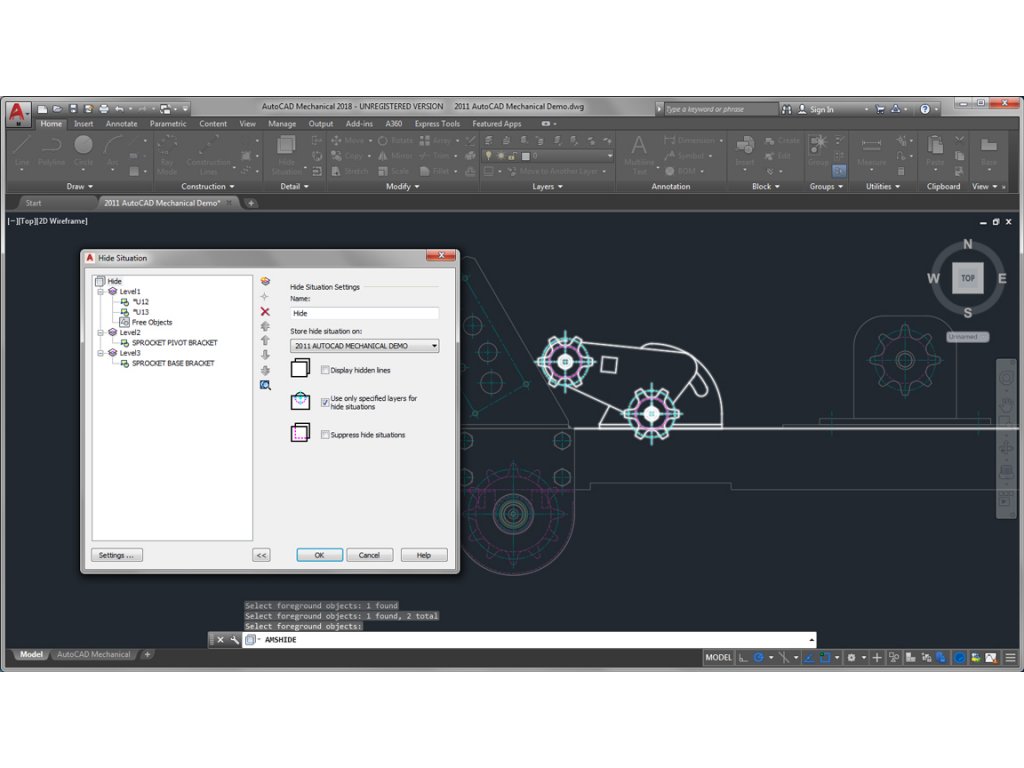The width and height of the screenshot is (1024, 768).
Task: Click the Customization hamburger icon in status bar
Action: click(1010, 658)
